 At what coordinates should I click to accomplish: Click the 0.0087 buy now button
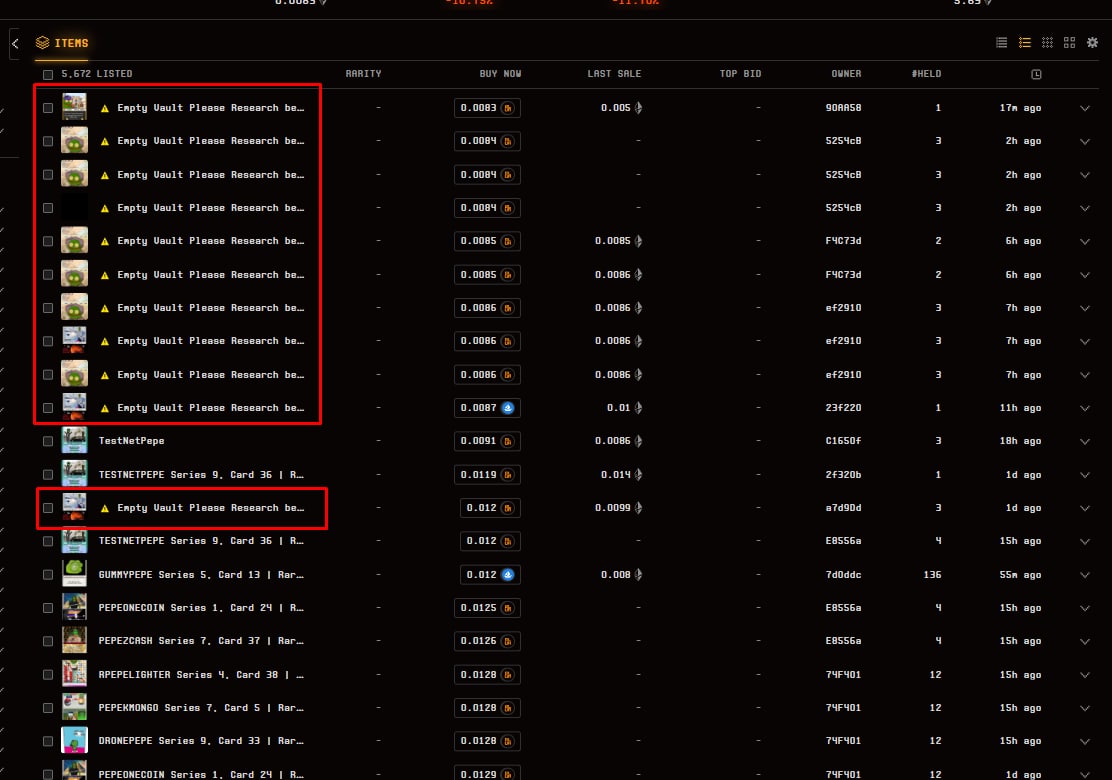487,408
